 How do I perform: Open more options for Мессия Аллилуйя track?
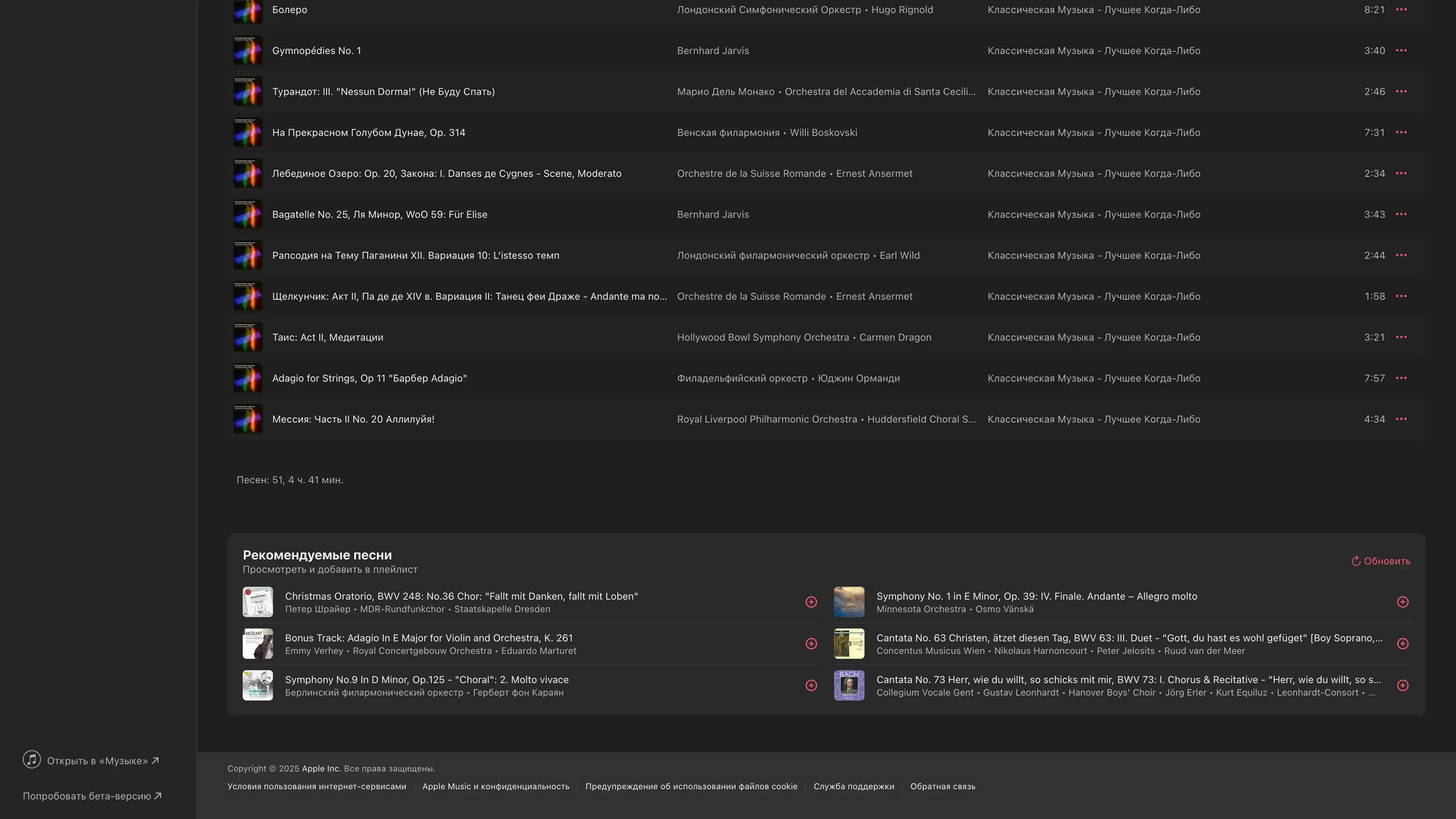tap(1401, 419)
